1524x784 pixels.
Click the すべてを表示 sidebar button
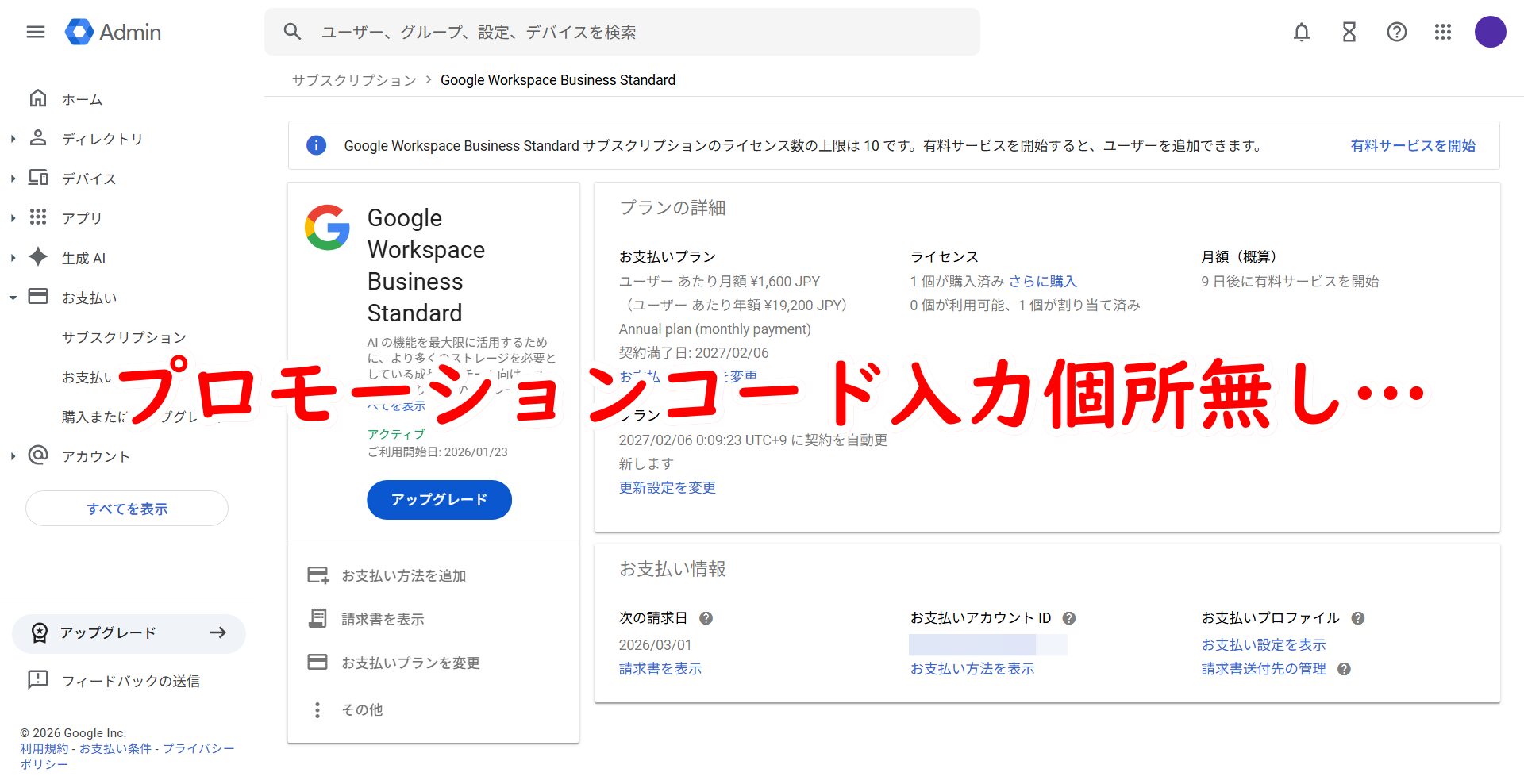(x=127, y=509)
